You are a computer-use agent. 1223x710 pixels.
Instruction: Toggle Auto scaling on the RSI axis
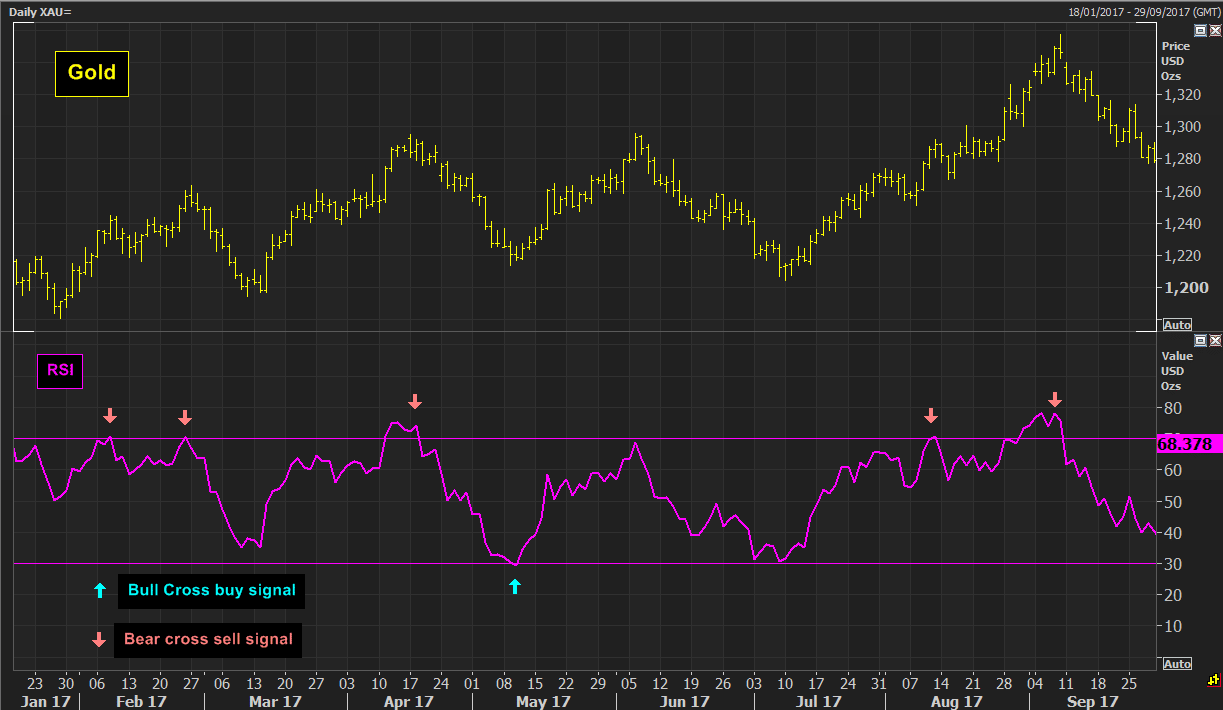[1177, 664]
